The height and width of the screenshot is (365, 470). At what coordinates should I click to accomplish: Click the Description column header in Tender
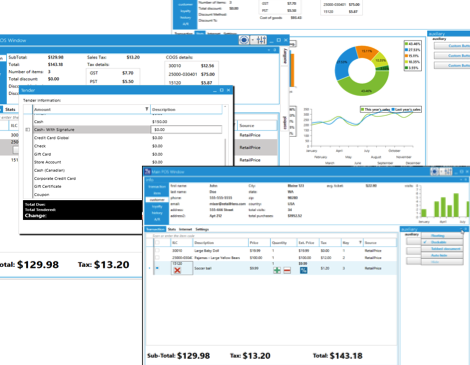[x=186, y=109]
